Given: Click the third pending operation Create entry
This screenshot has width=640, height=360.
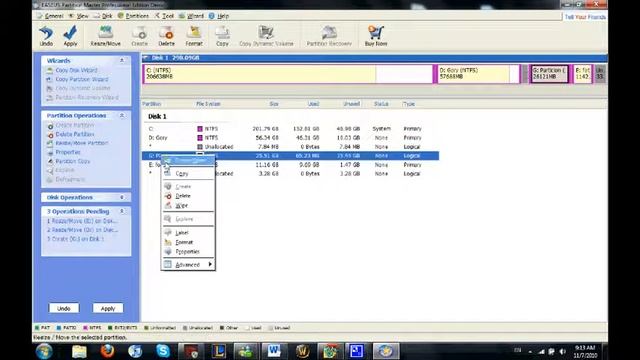Looking at the screenshot, I should (x=76, y=239).
